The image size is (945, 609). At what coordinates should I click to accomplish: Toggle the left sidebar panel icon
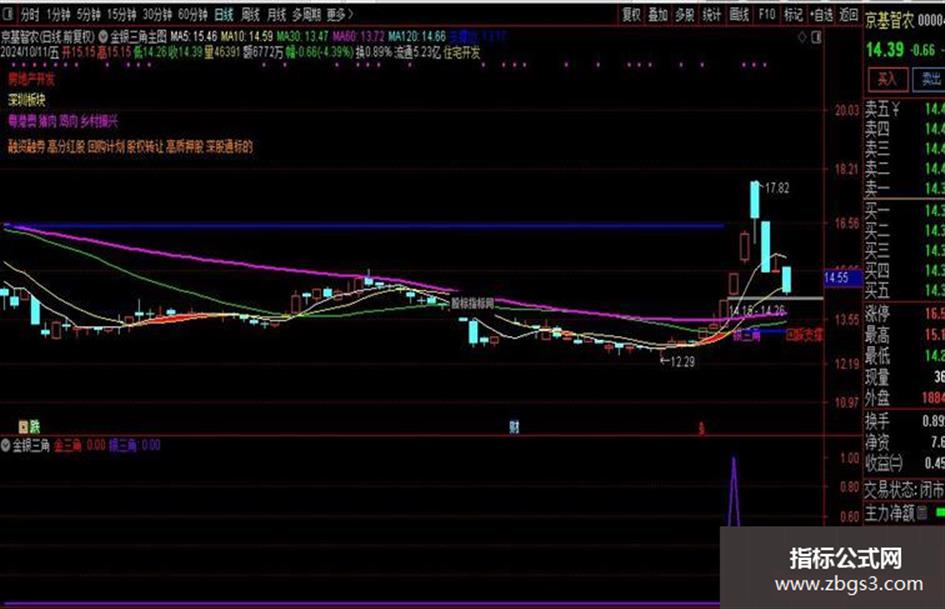point(8,14)
